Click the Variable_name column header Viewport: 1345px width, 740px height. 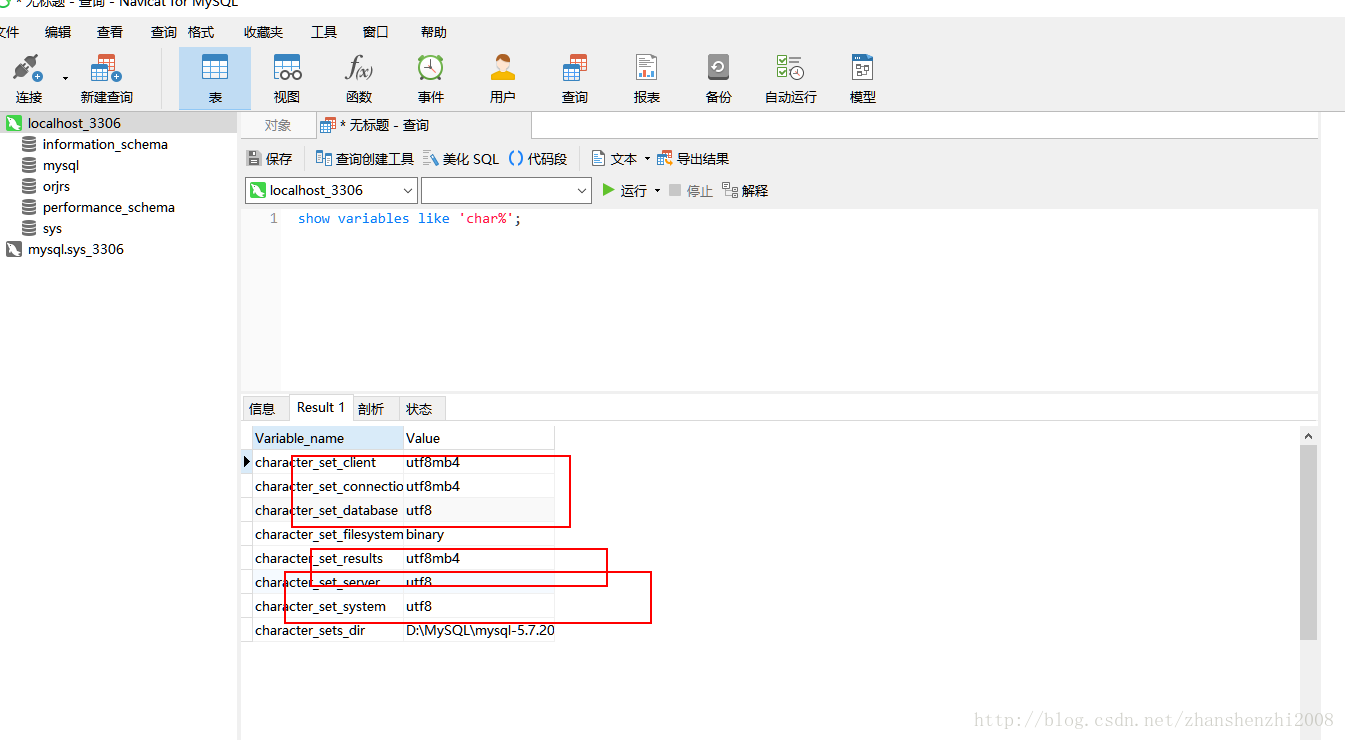[x=328, y=438]
